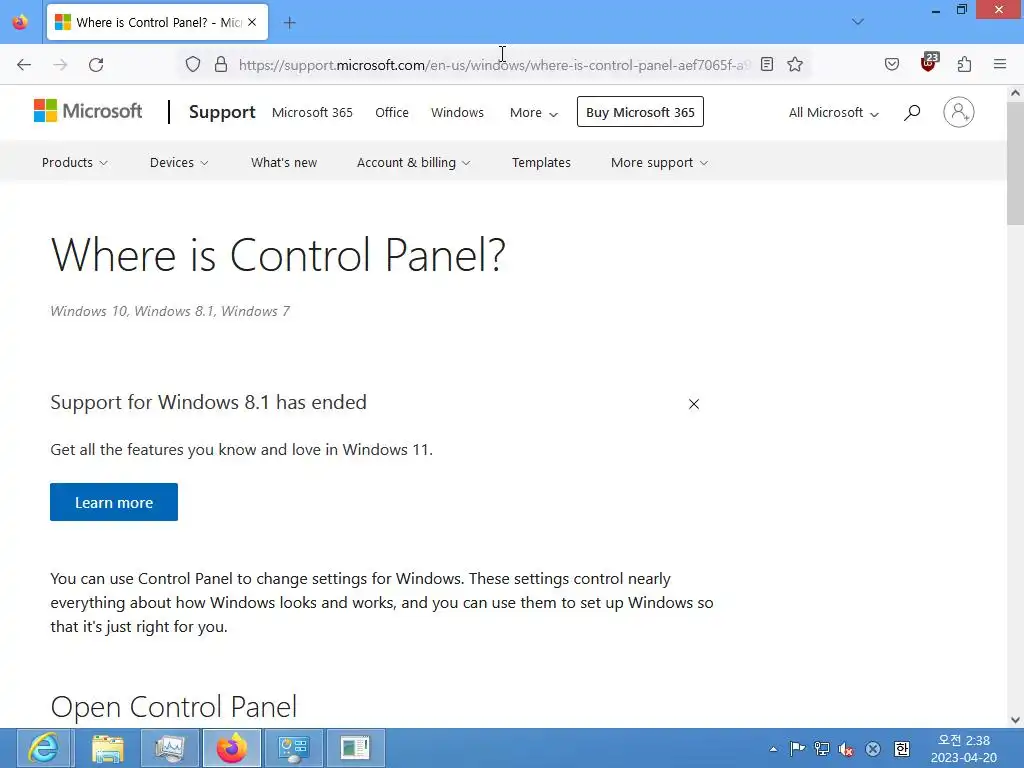Click the sign-in account avatar icon

pyautogui.click(x=959, y=112)
